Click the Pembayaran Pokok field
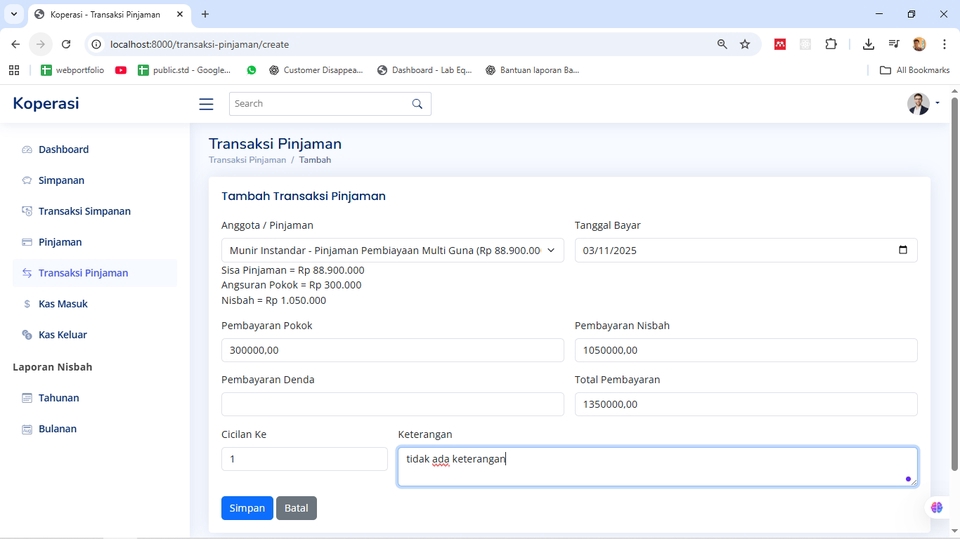Screen dimensions: 960x539 tap(392, 350)
